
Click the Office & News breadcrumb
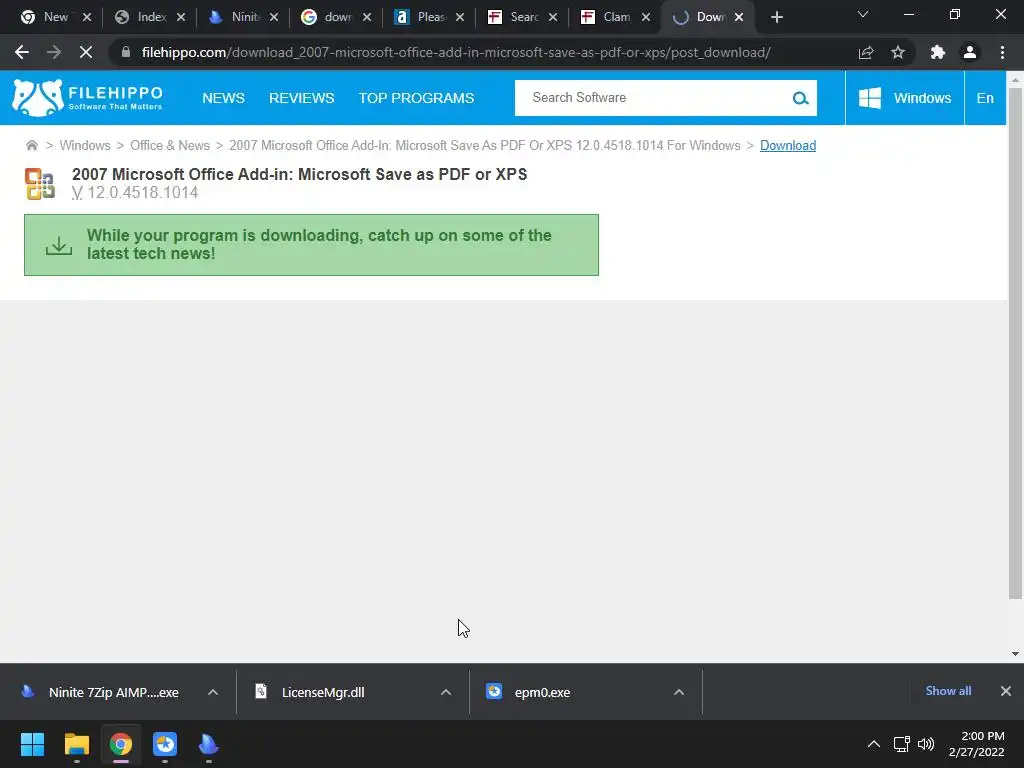coord(170,145)
